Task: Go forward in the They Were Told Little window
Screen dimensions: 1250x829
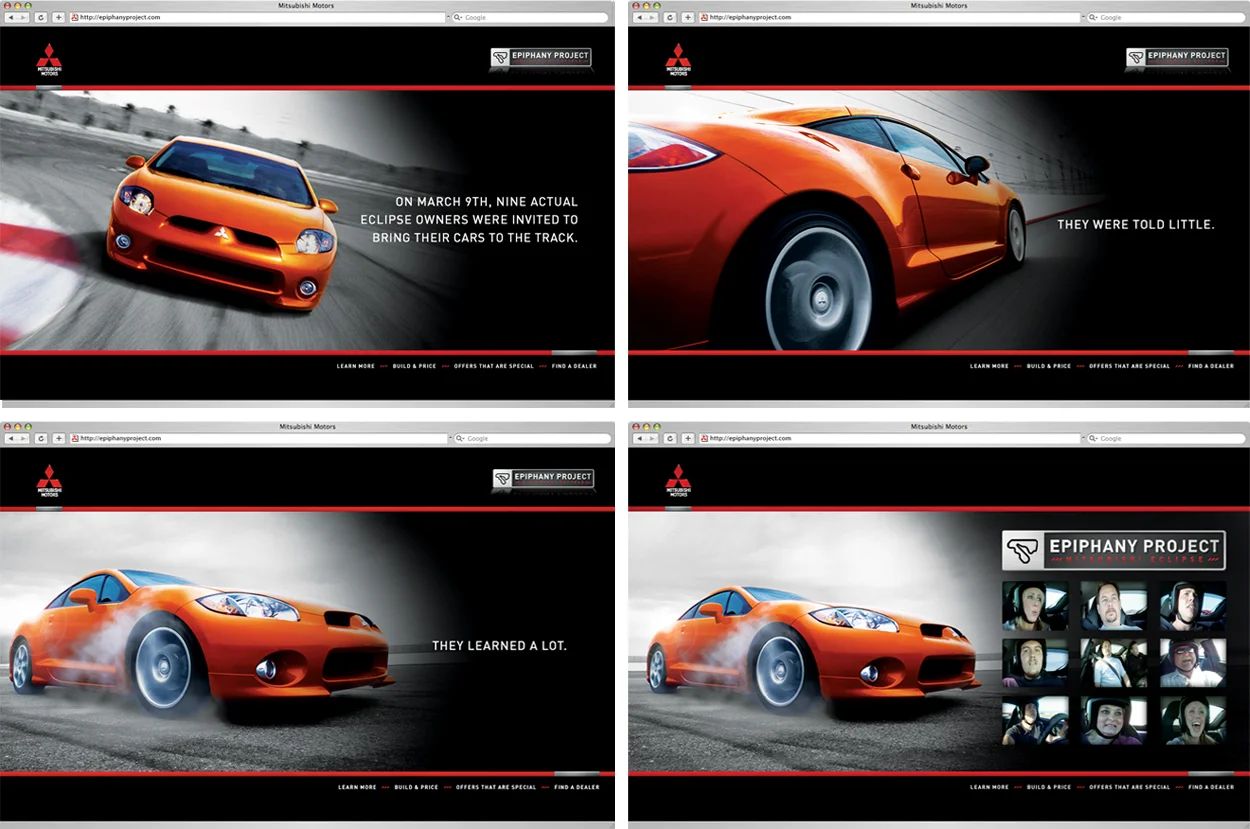Action: point(653,18)
